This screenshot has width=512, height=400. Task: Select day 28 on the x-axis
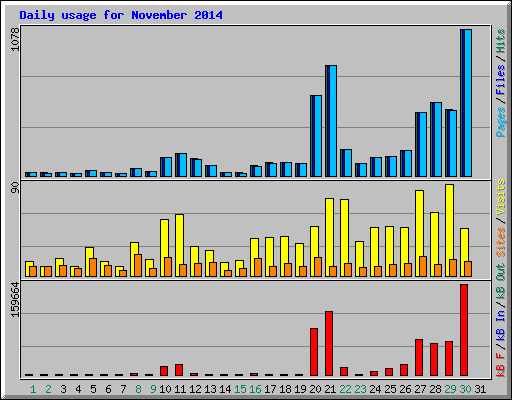coord(435,389)
